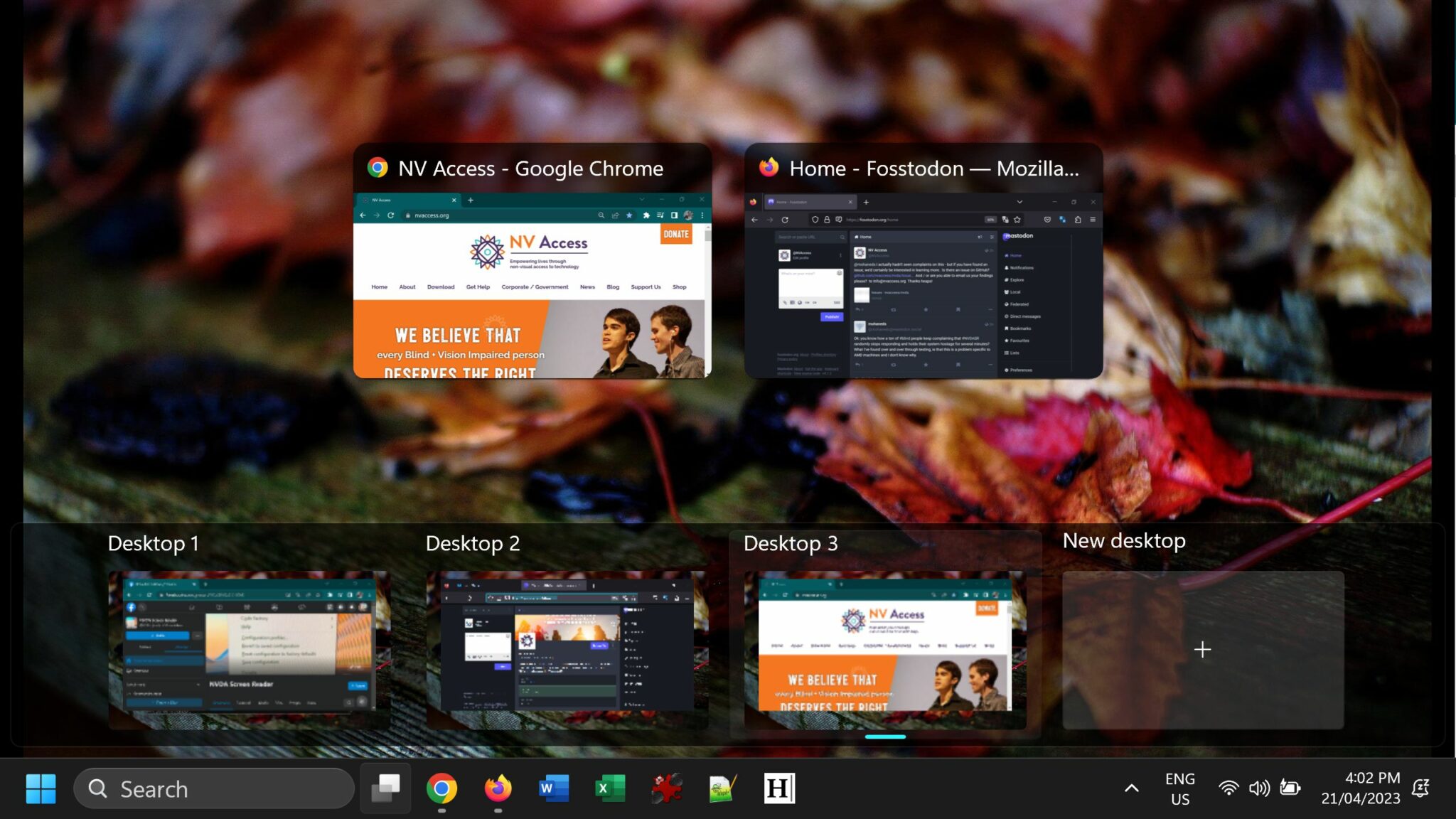
Task: Open the 4:02 PM clock and date
Action: tap(1360, 788)
